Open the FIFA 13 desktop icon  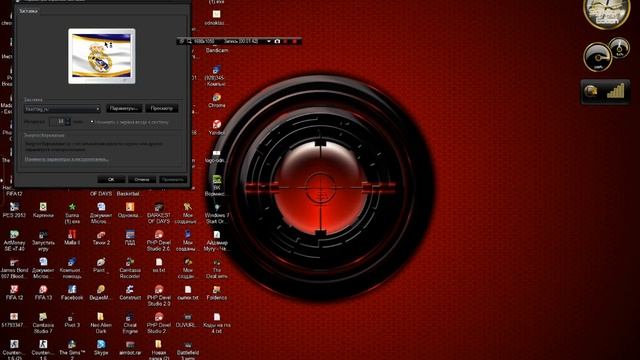pos(43,293)
